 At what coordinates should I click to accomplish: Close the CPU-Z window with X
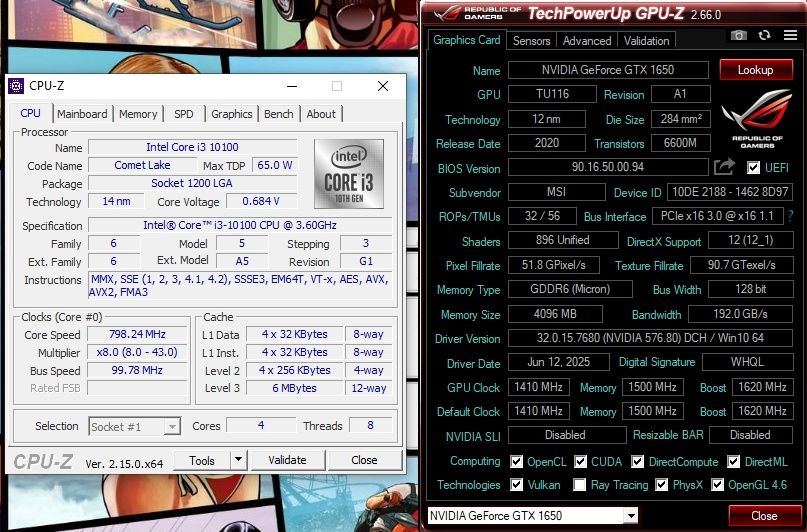point(383,86)
